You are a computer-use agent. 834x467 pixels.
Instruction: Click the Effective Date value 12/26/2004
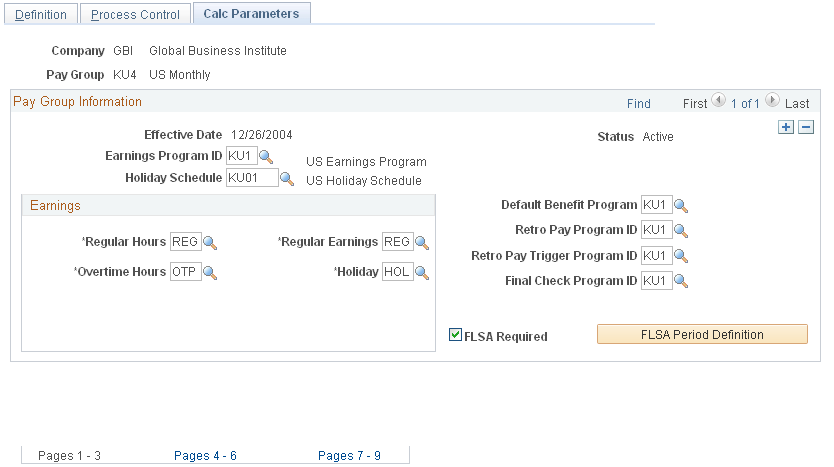point(261,135)
